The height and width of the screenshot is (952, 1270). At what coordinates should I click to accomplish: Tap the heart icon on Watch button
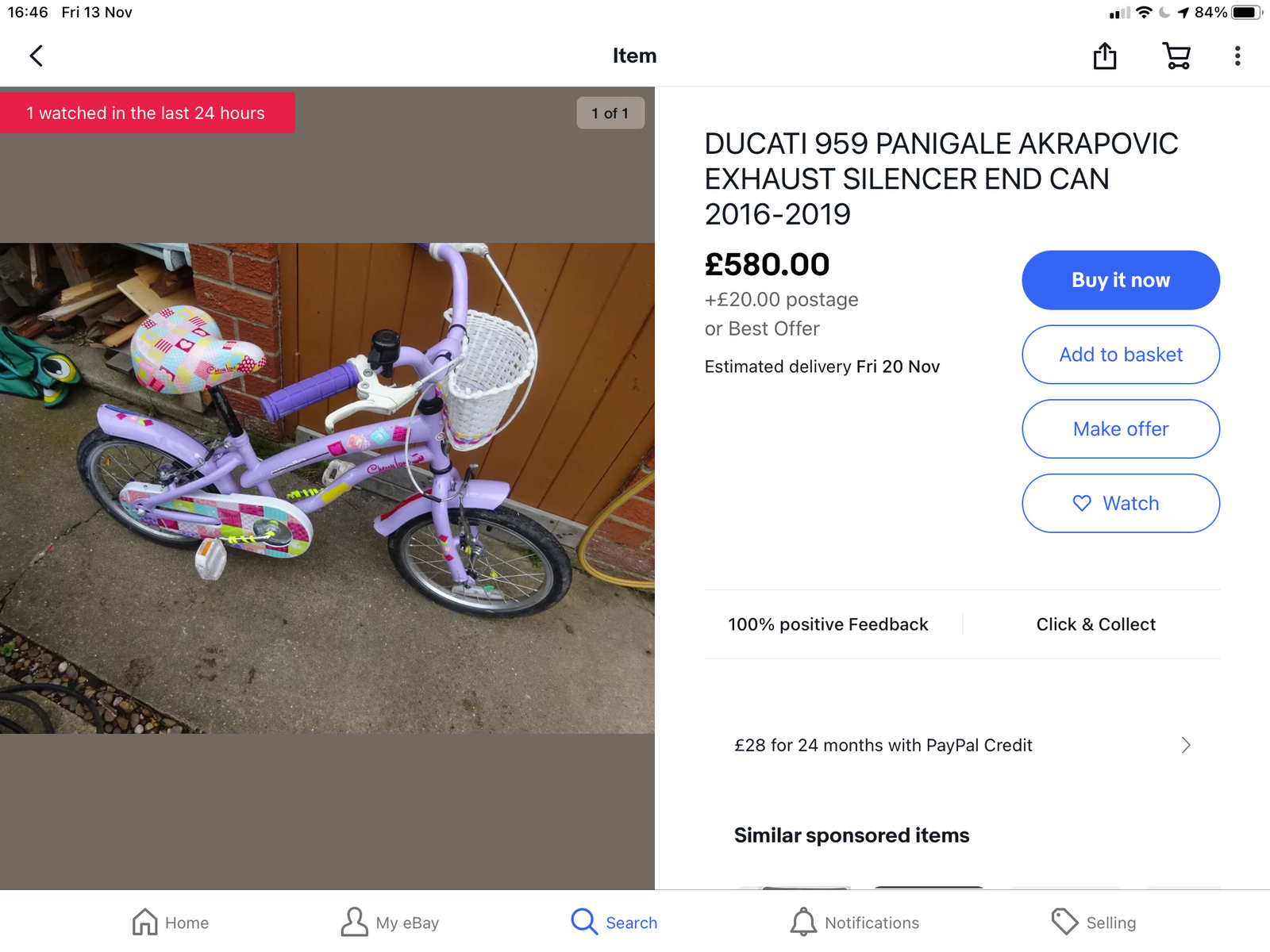pos(1082,503)
